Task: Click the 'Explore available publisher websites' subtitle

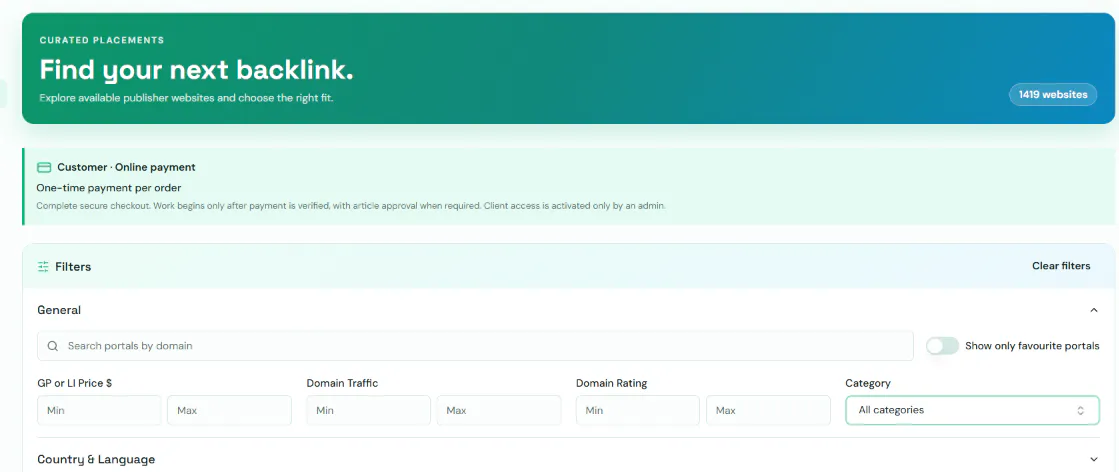Action: tap(186, 98)
